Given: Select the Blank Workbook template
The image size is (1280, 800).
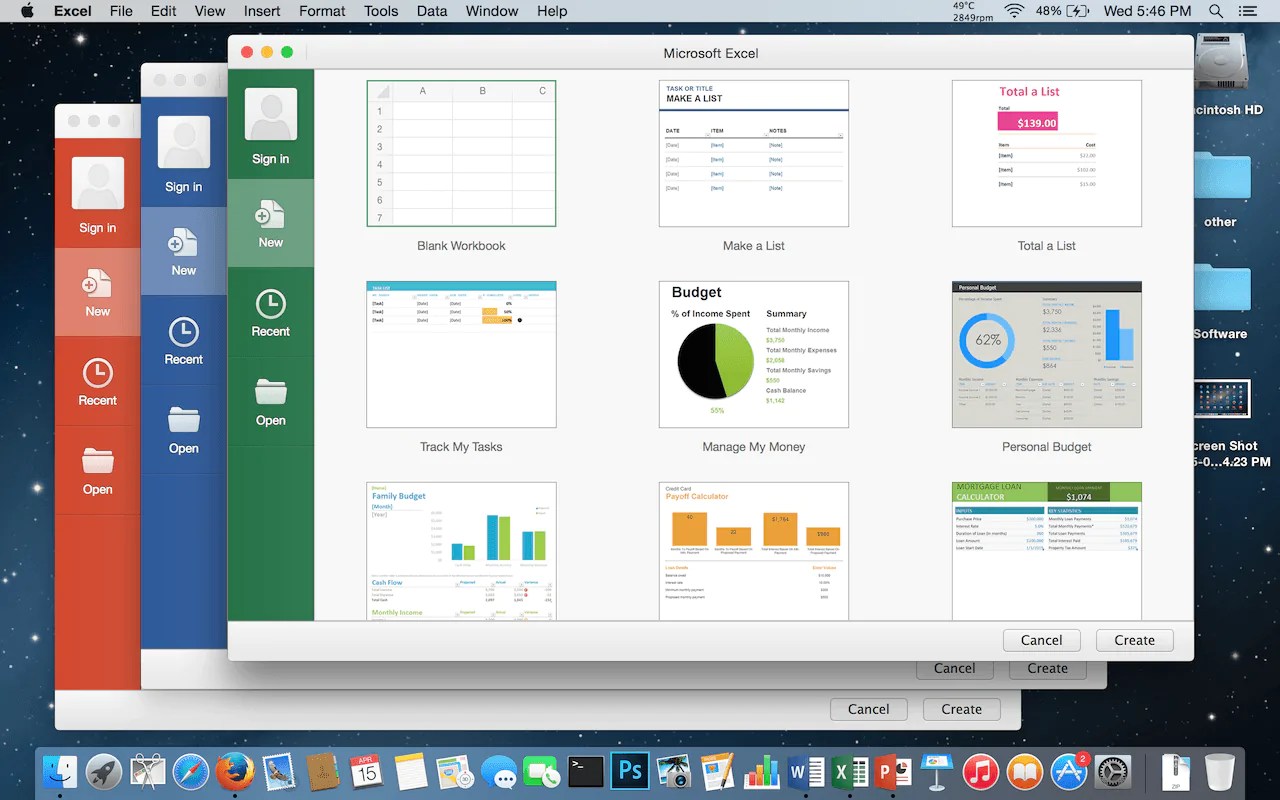Looking at the screenshot, I should pos(461,154).
